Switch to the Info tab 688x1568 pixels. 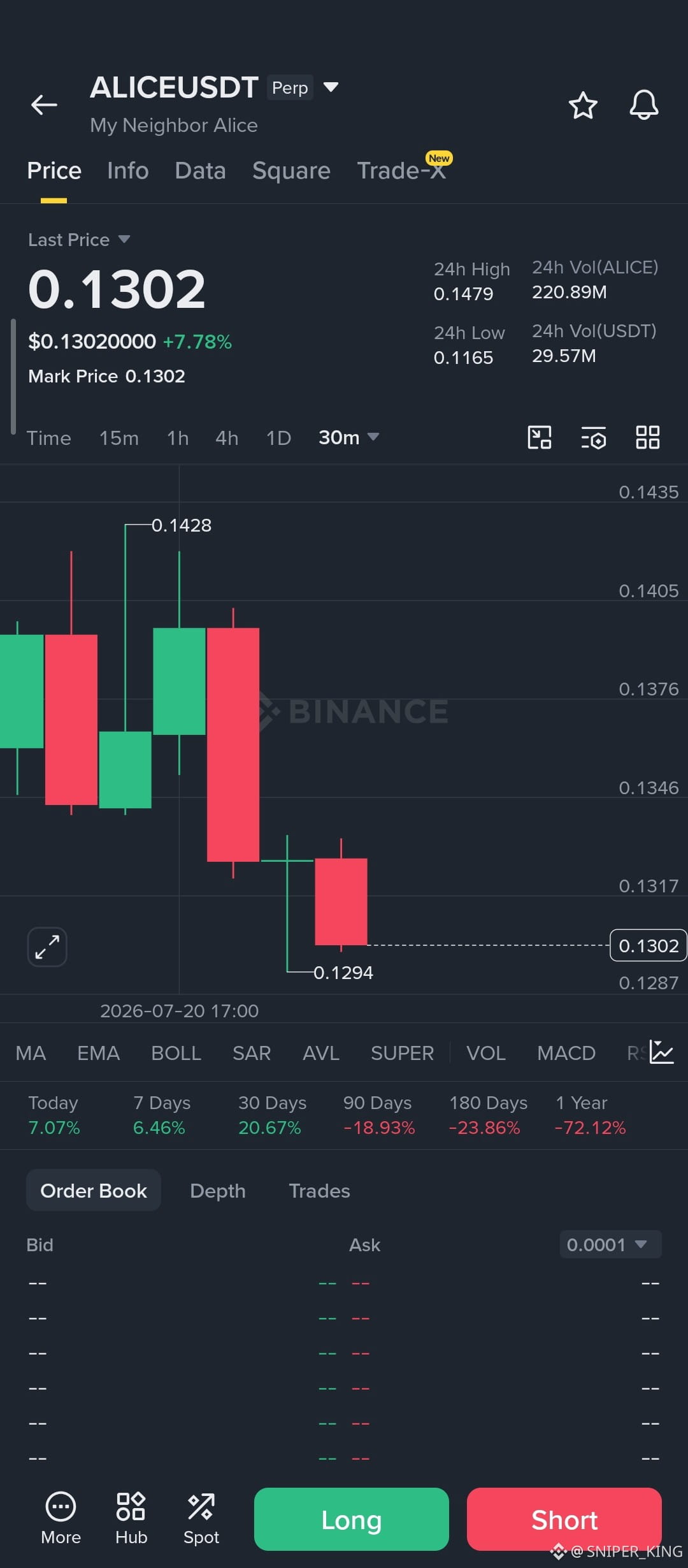(x=128, y=171)
